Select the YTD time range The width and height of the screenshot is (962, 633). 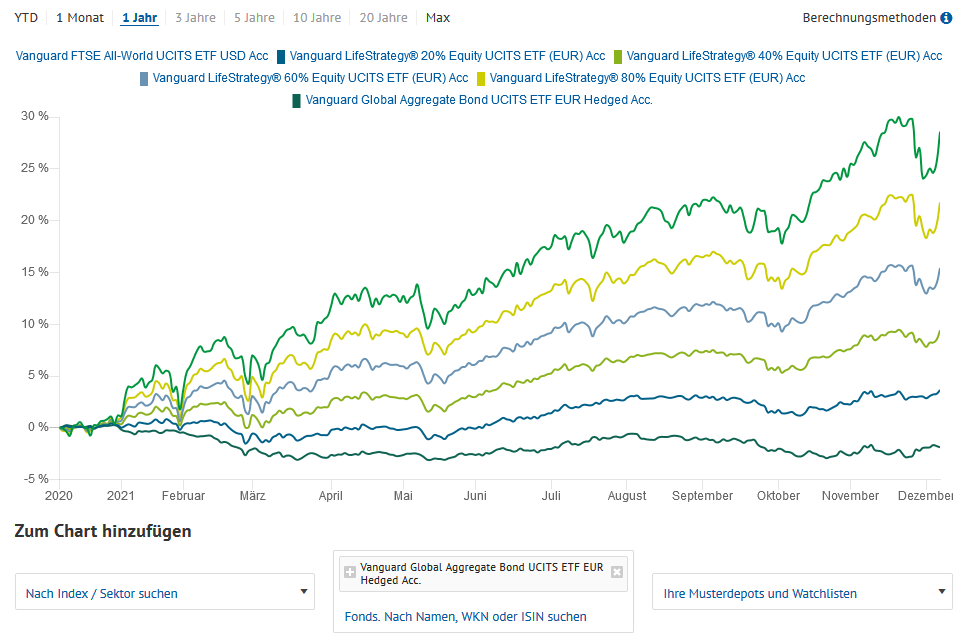26,18
